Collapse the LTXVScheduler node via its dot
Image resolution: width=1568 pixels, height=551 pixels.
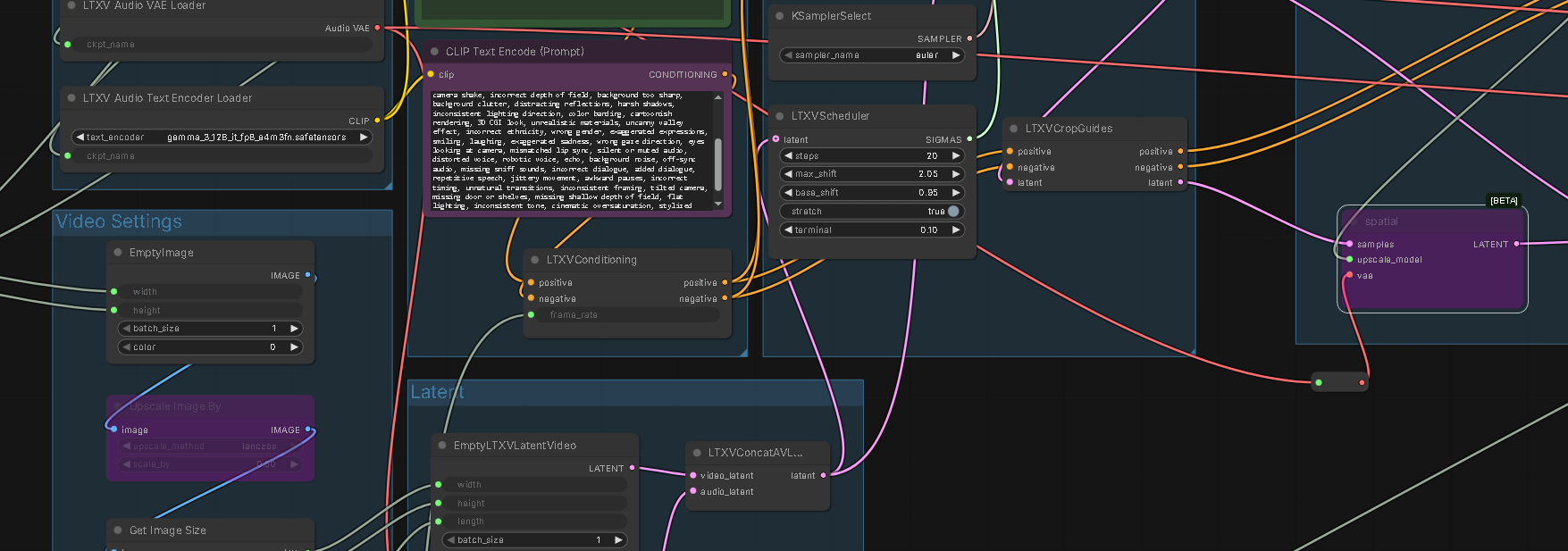[x=780, y=116]
